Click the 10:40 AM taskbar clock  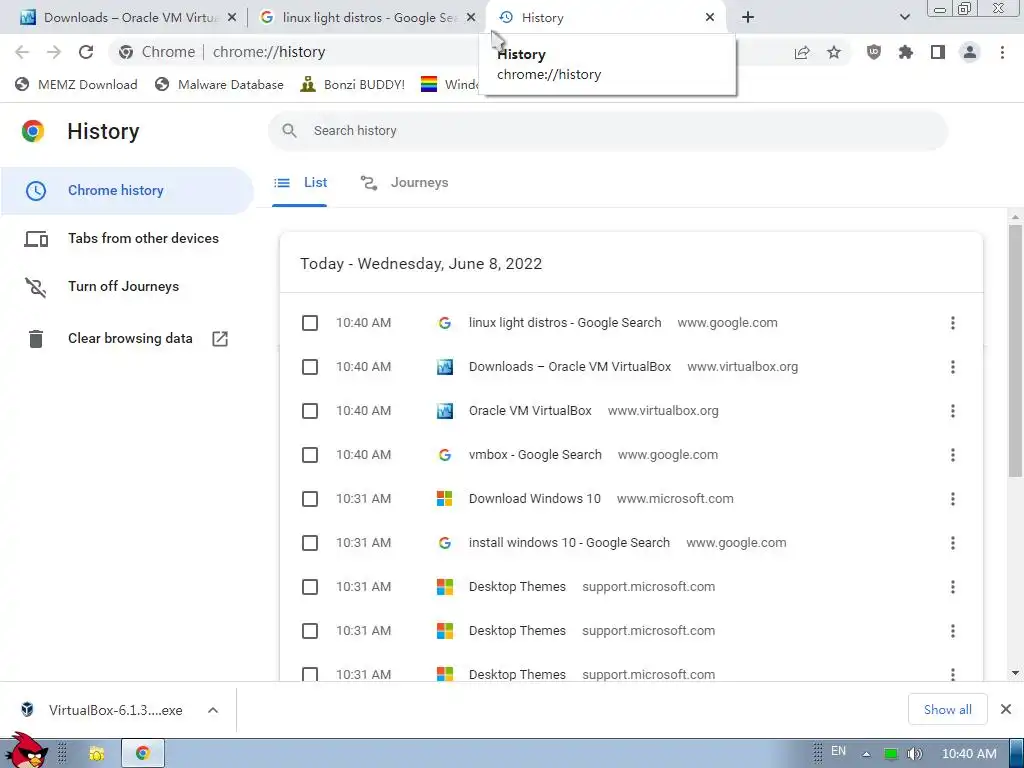(969, 754)
